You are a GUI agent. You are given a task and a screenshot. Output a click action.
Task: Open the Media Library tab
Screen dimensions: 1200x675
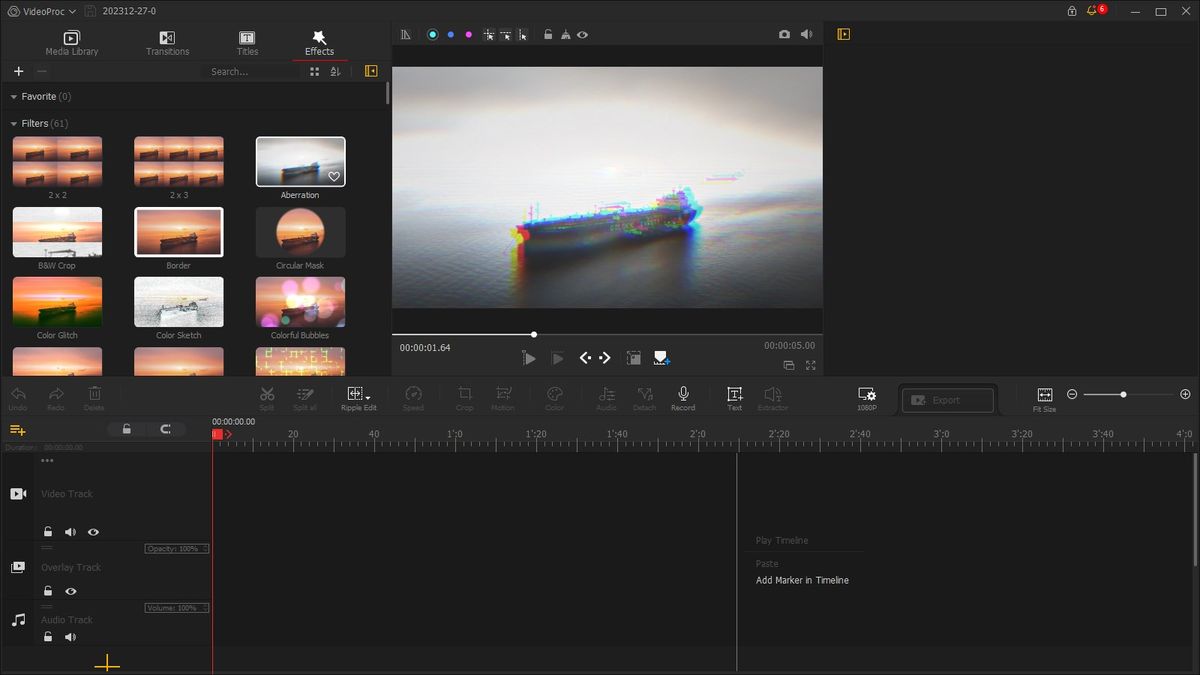[x=72, y=43]
